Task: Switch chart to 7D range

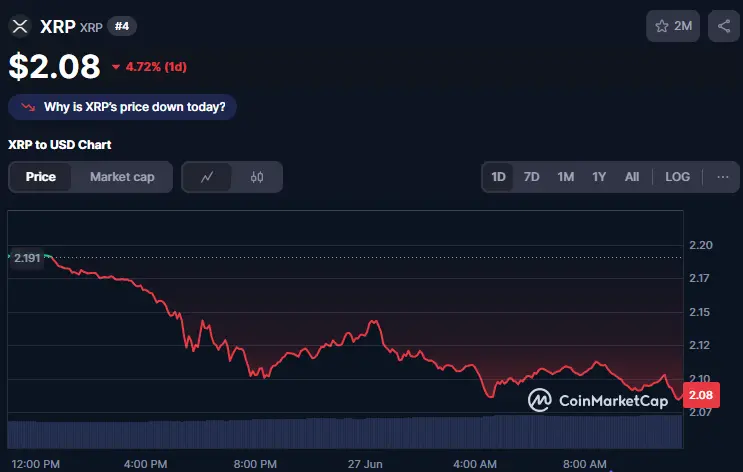Action: tap(531, 177)
